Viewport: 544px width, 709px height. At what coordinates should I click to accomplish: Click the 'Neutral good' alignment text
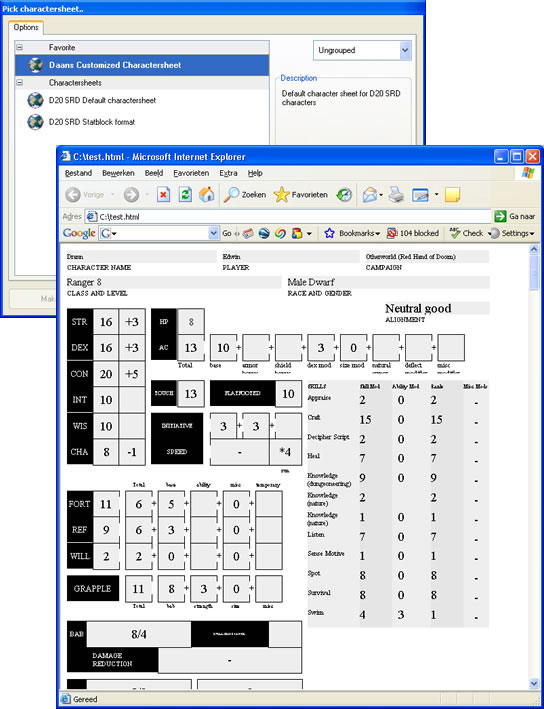coord(418,308)
